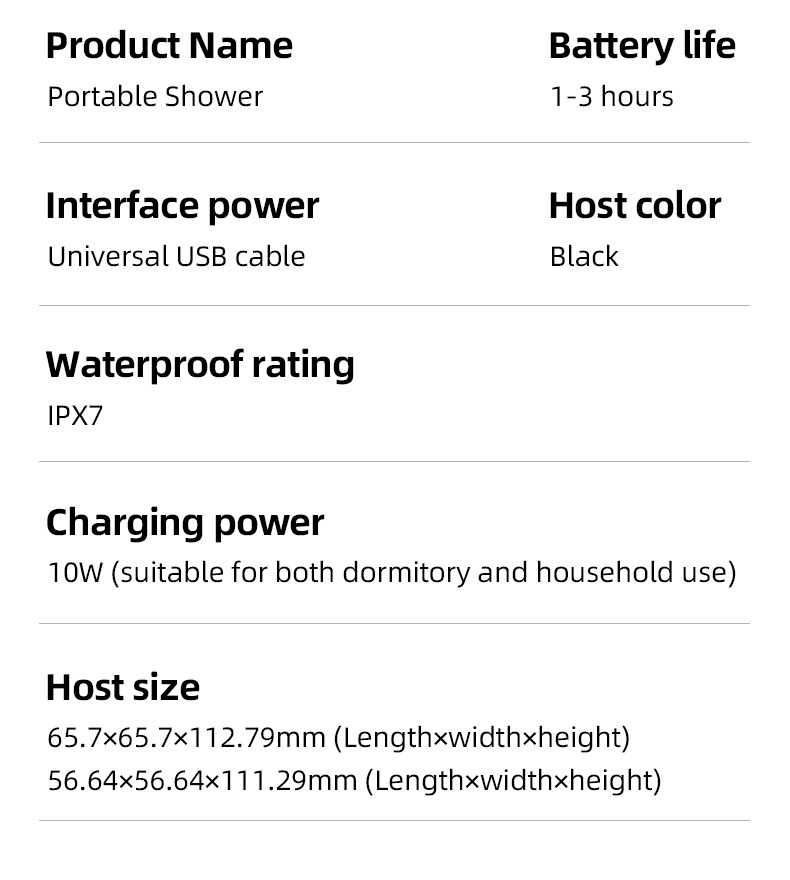Select the 10W dormitory and household text
Image resolution: width=790 pixels, height=880 pixels.
[391, 573]
